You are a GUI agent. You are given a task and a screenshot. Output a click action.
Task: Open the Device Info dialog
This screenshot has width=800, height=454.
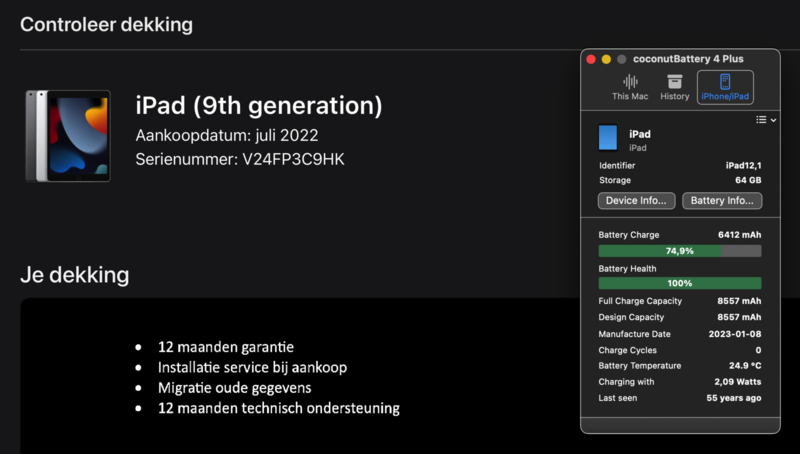click(x=636, y=200)
